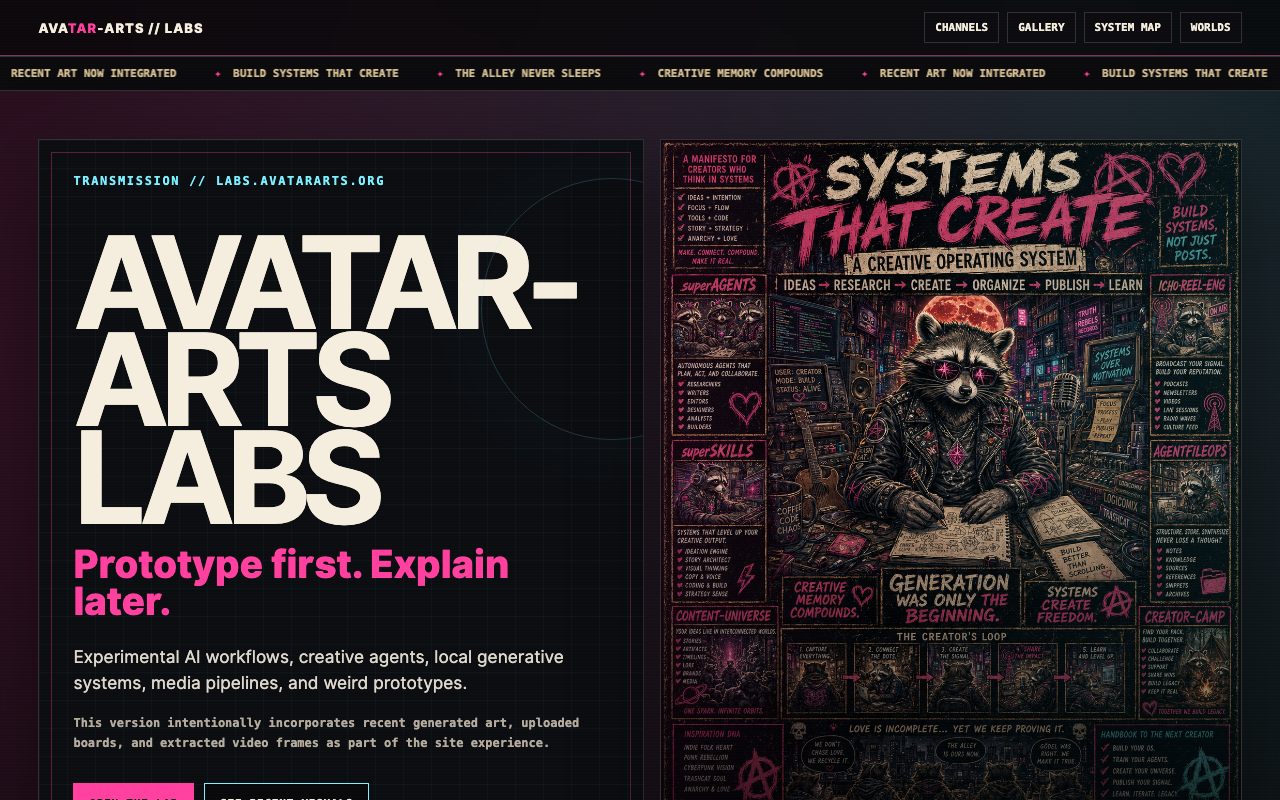
Task: Navigate to WORLDS in the header
Action: point(1210,27)
